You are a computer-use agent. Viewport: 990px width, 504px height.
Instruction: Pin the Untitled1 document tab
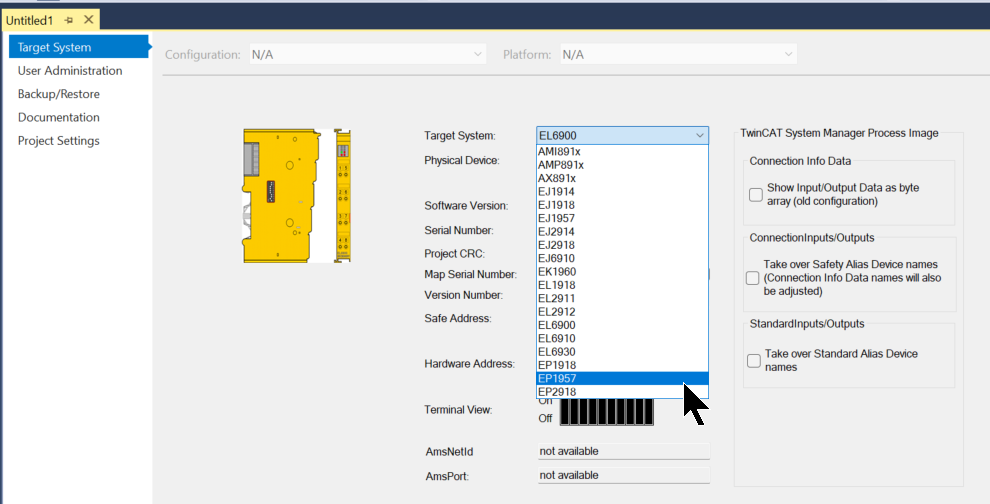click(x=69, y=20)
